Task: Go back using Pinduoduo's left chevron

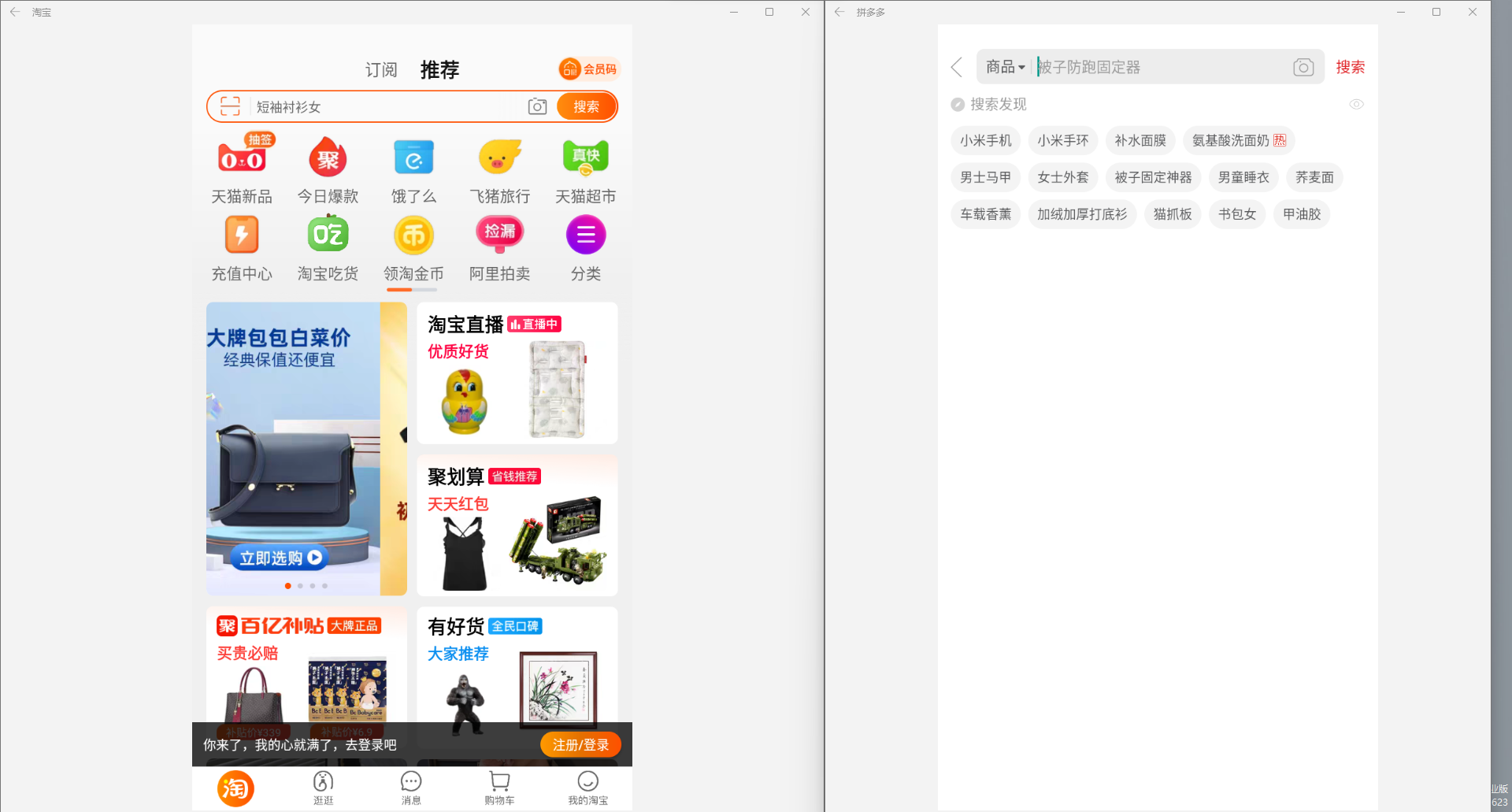Action: click(x=957, y=67)
